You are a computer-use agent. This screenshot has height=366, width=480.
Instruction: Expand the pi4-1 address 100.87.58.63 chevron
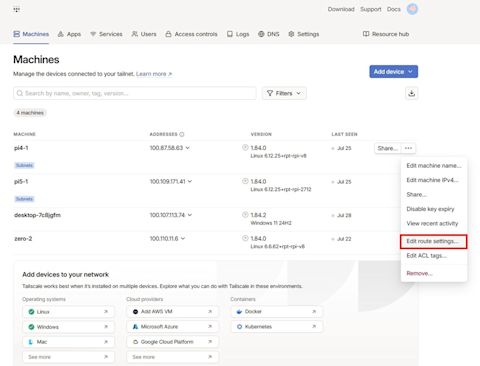pyautogui.click(x=188, y=148)
